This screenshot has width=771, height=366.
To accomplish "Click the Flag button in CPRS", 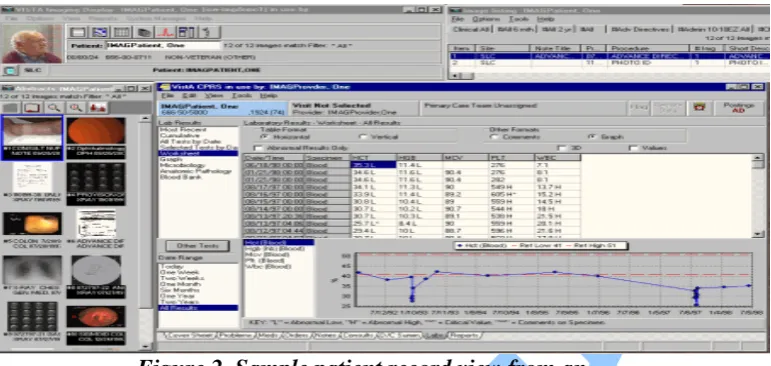I will 638,108.
